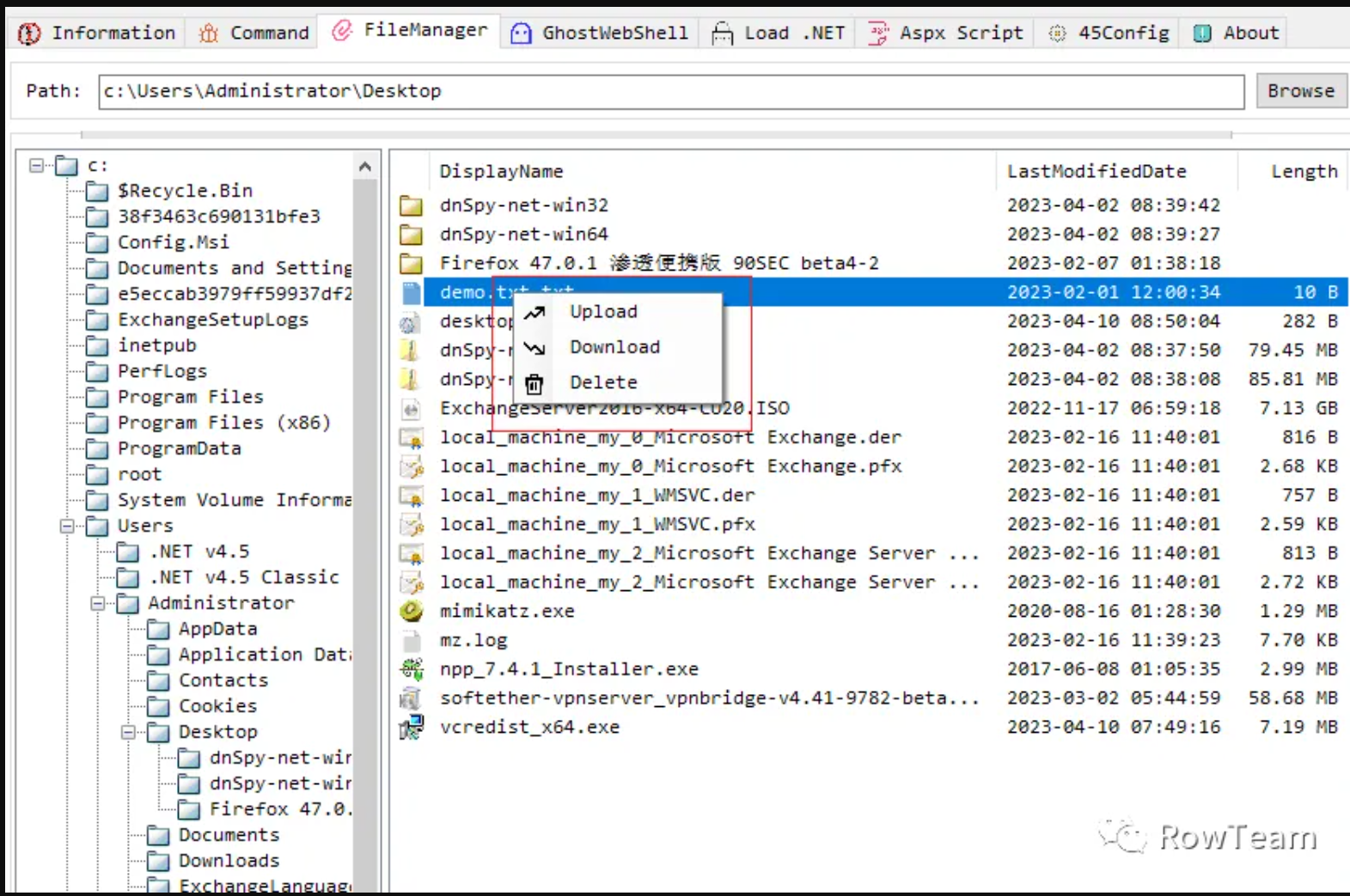Viewport: 1350px width, 896px height.
Task: Switch to Load .NET tab
Action: (778, 33)
